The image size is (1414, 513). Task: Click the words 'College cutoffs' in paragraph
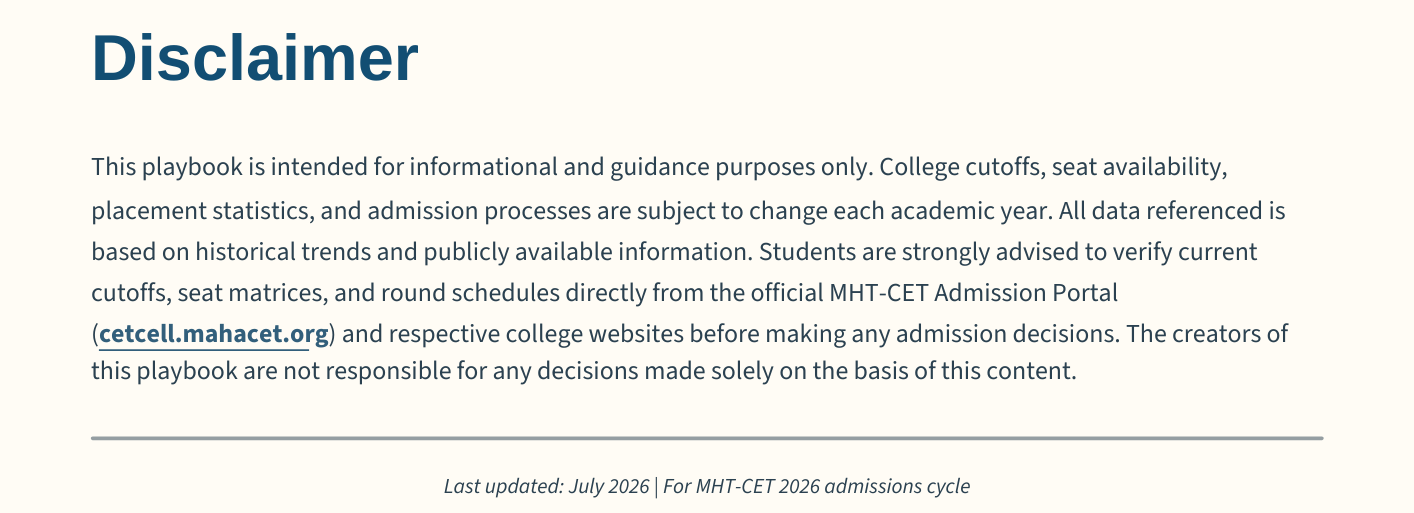(x=960, y=167)
